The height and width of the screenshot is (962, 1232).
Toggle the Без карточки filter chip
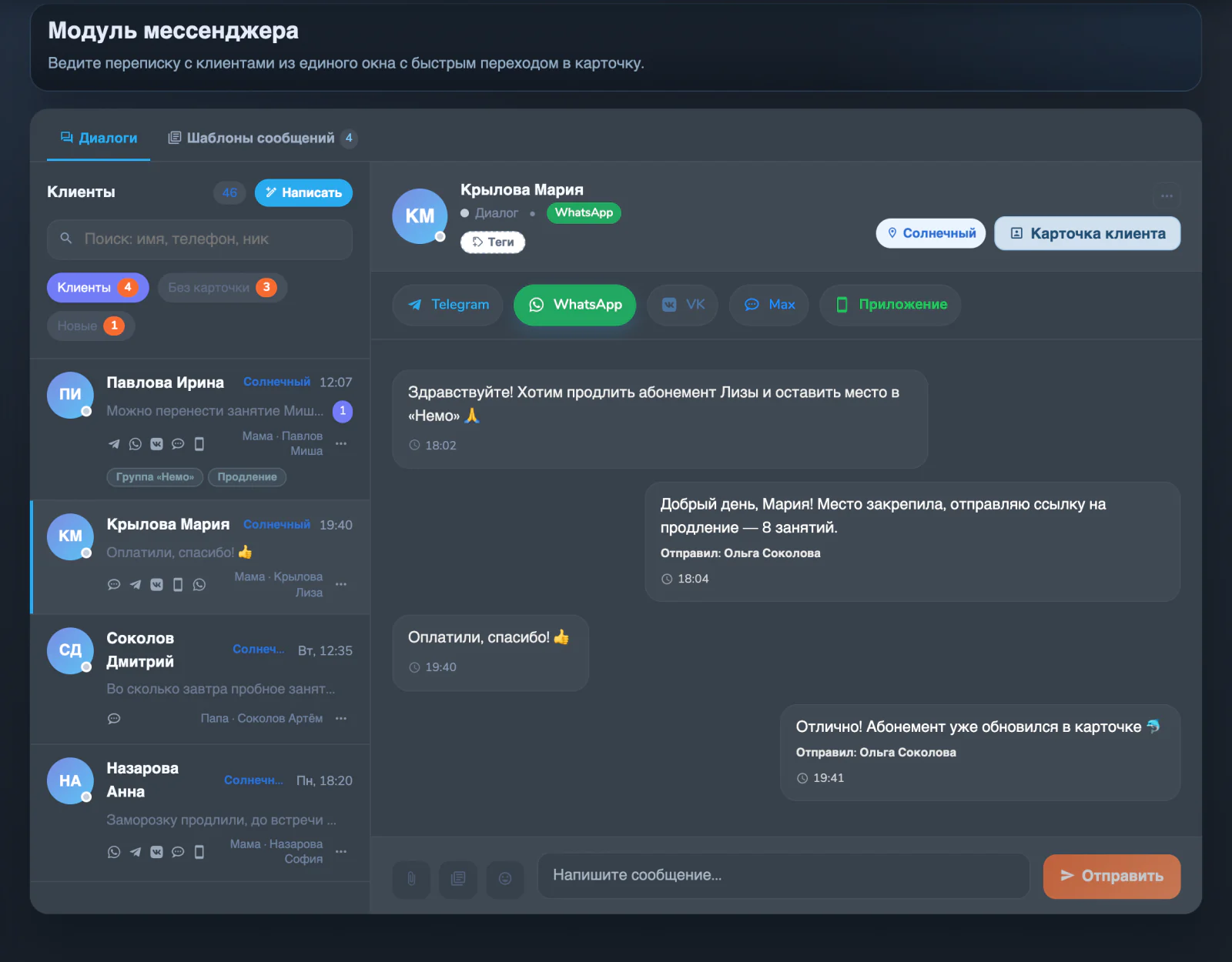coord(223,288)
